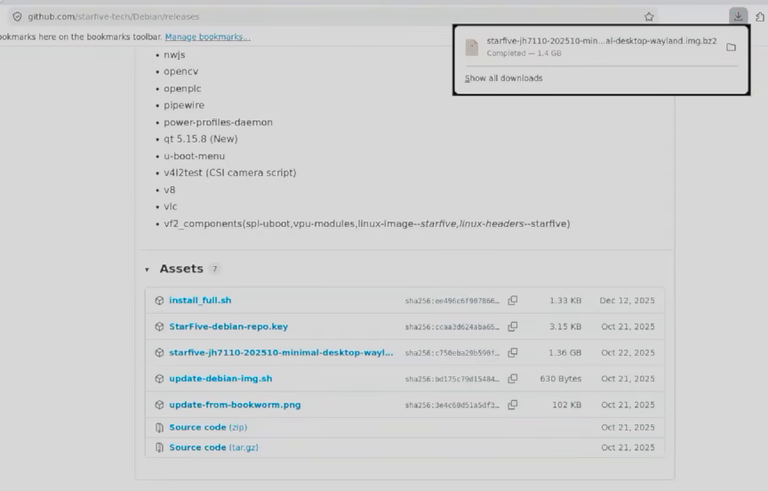Viewport: 768px width, 491px height.
Task: Click Show all downloads
Action: point(504,78)
